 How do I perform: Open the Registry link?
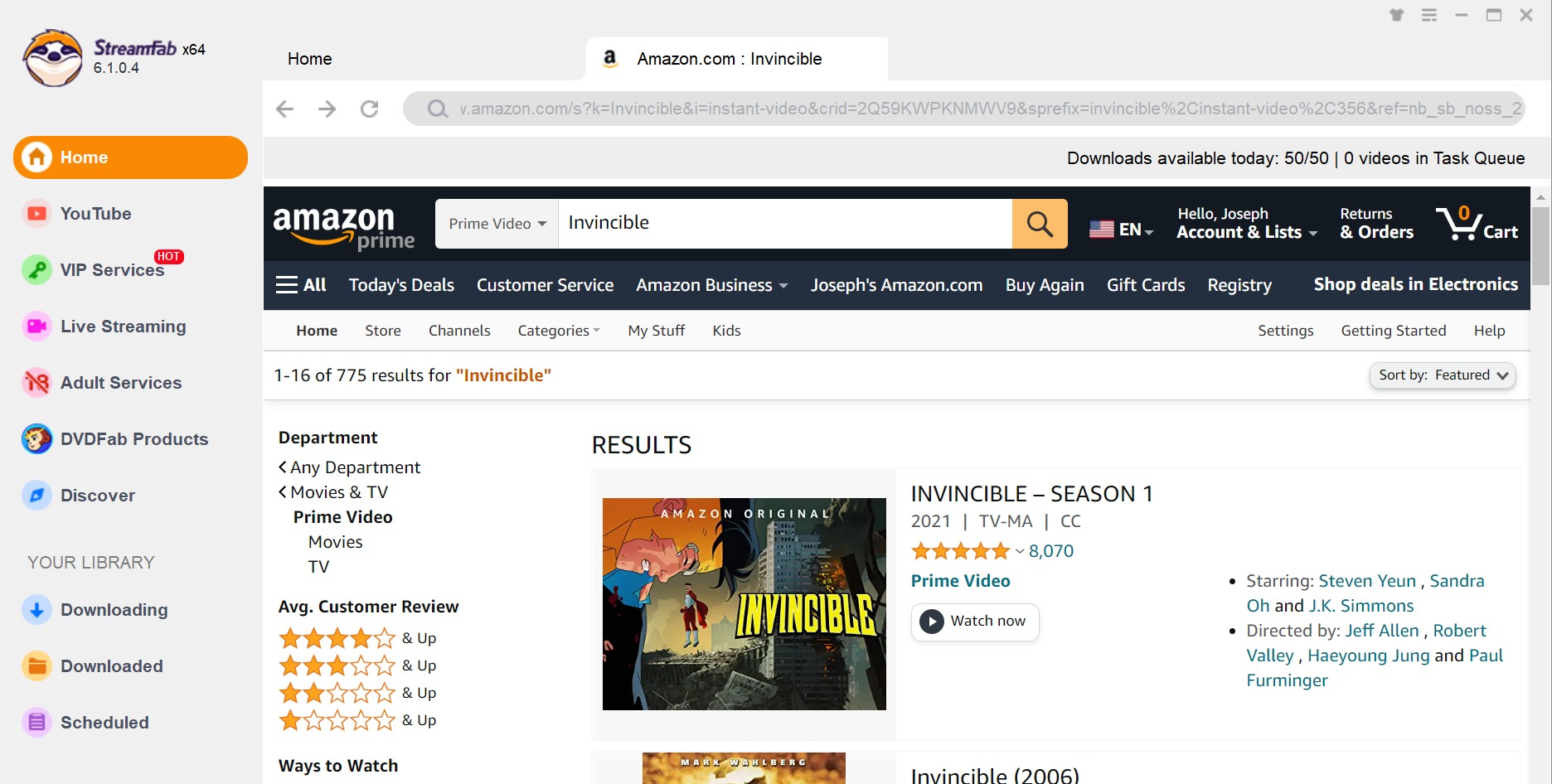point(1239,285)
